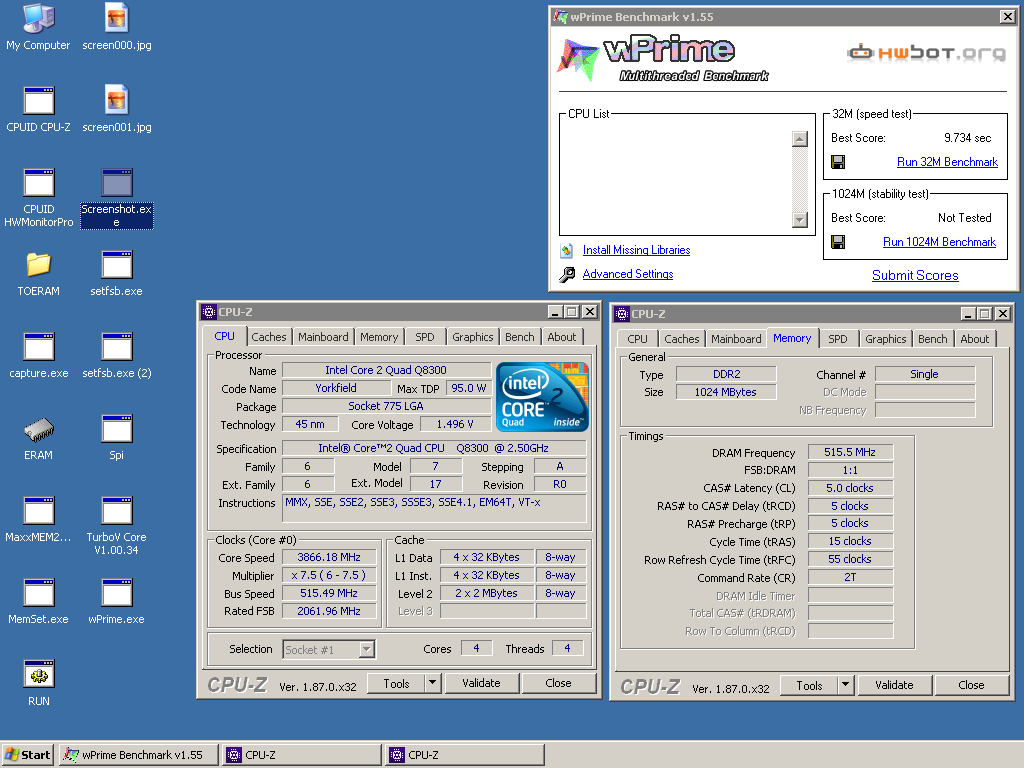Click Close button in left CPU-Z window
The height and width of the screenshot is (768, 1024).
click(558, 683)
